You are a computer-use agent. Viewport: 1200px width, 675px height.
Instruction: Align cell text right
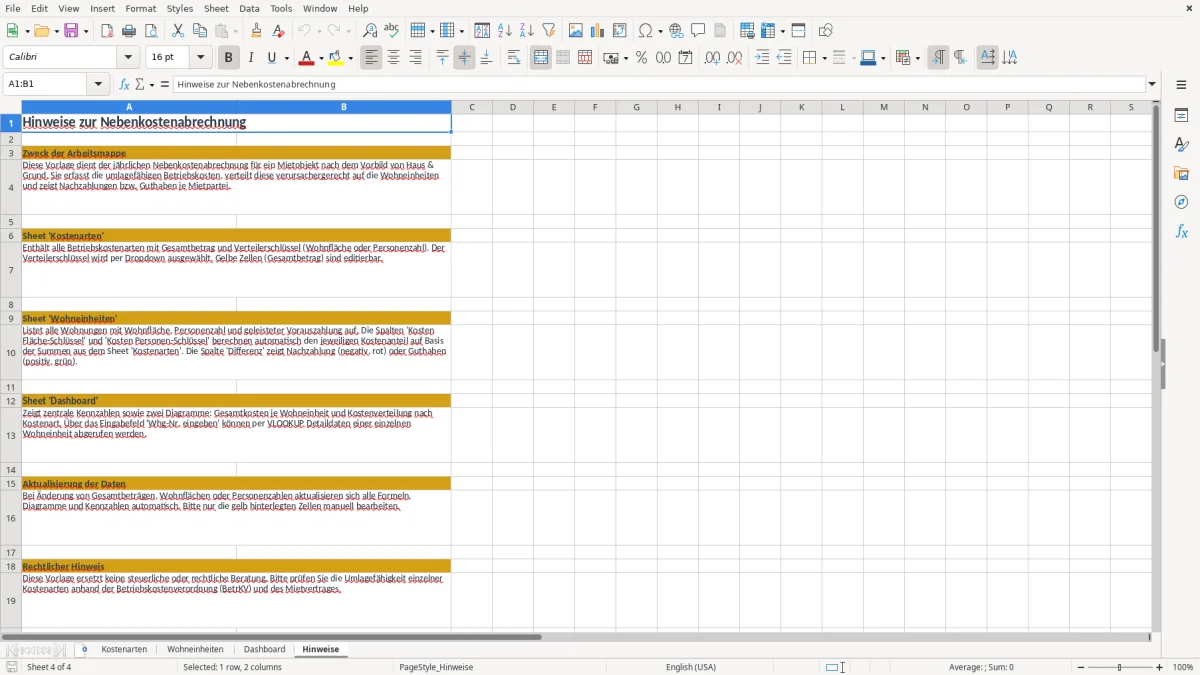[x=415, y=58]
